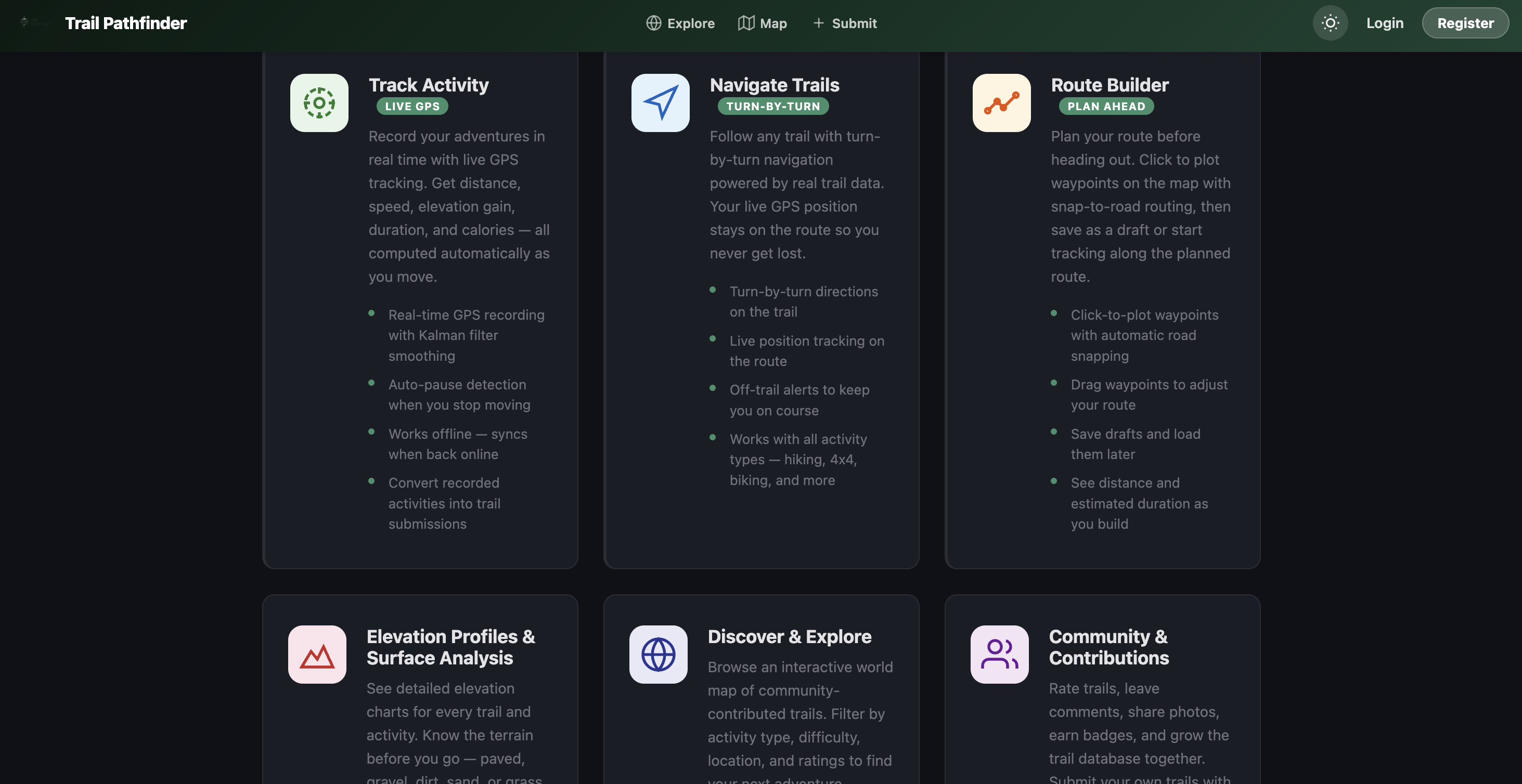The width and height of the screenshot is (1522, 784).
Task: Click the LIVE GPS badge
Action: click(412, 106)
